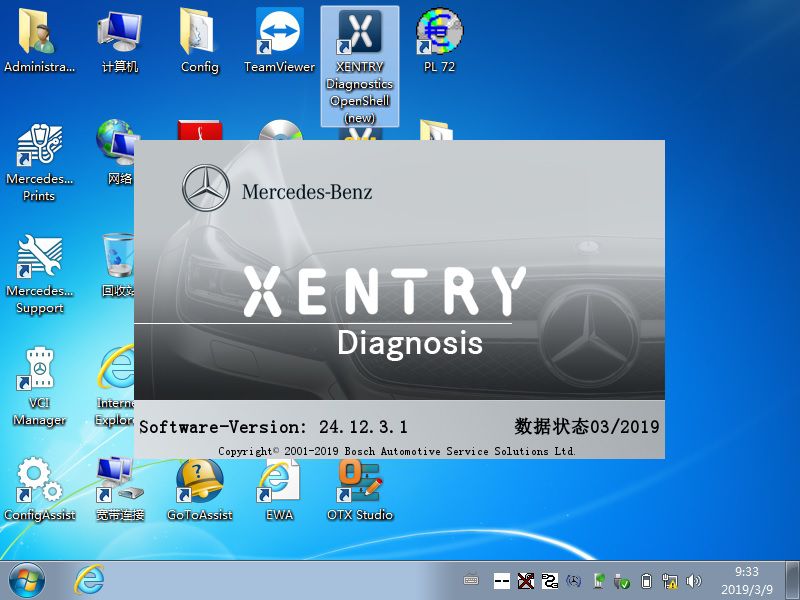
Task: Launch Internet Explorer from the taskbar
Action: coord(89,581)
